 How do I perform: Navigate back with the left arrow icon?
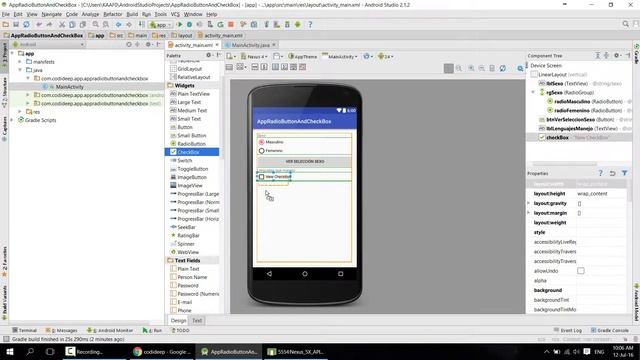[118, 24]
